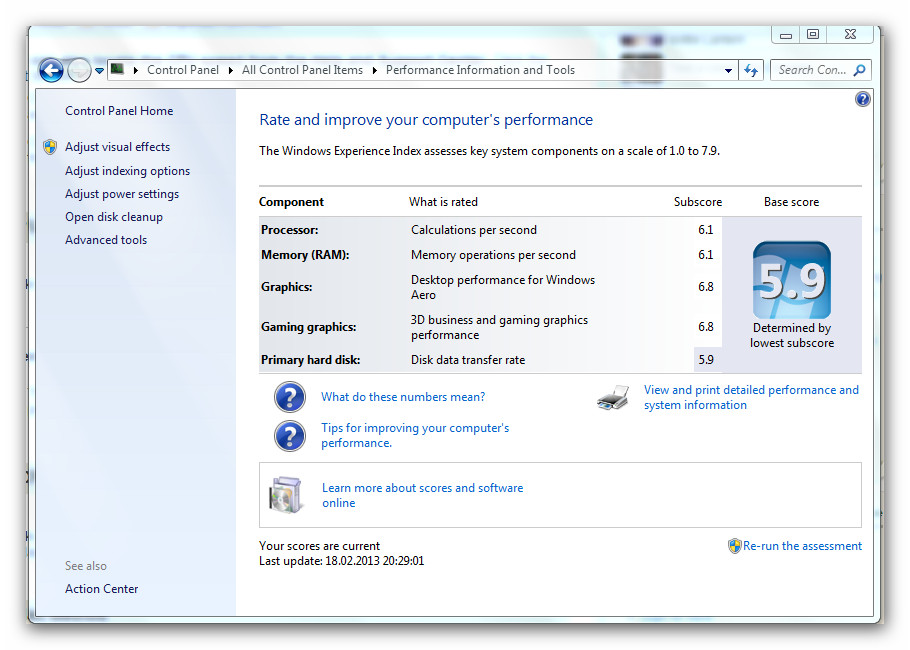Open Action Center under See also
The height and width of the screenshot is (650, 910).
pos(102,588)
